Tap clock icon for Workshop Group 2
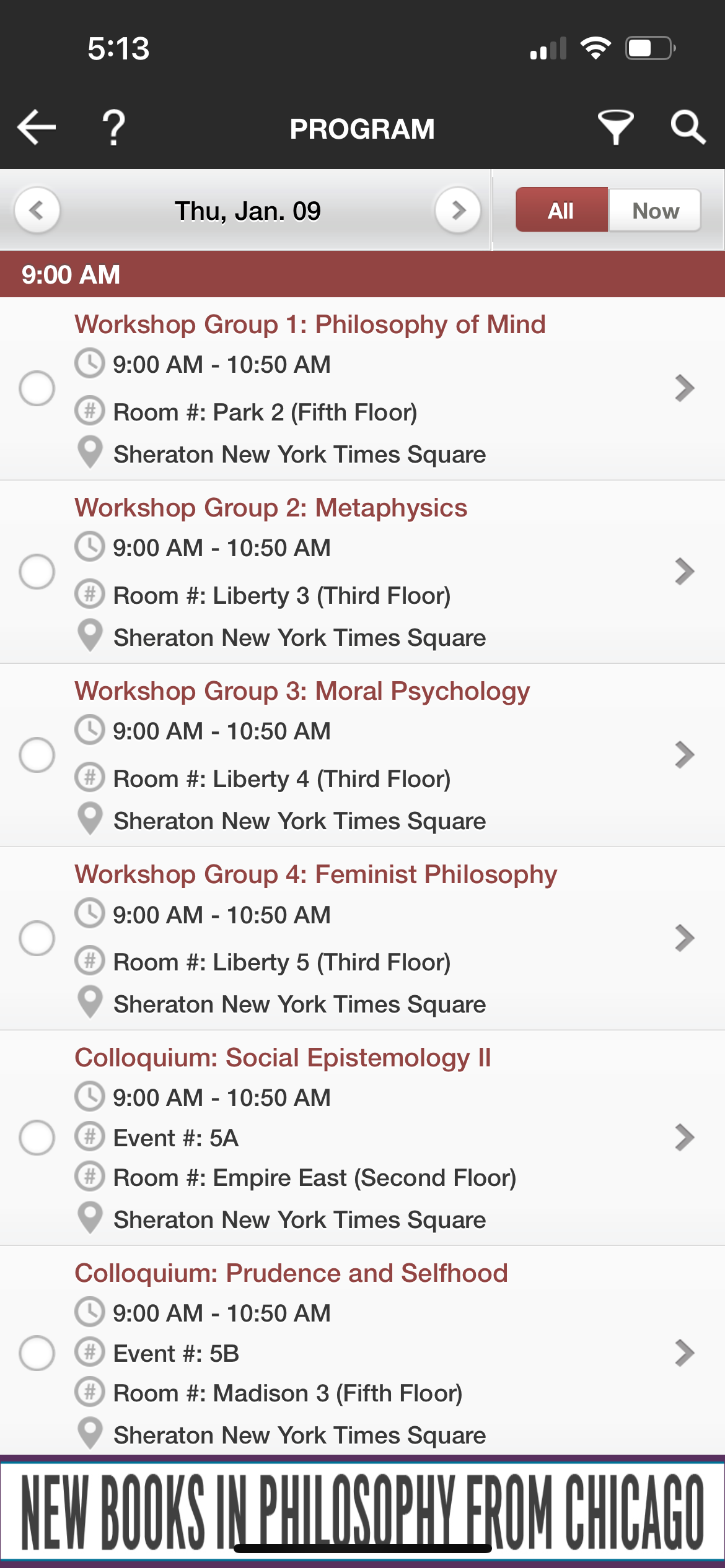 90,546
